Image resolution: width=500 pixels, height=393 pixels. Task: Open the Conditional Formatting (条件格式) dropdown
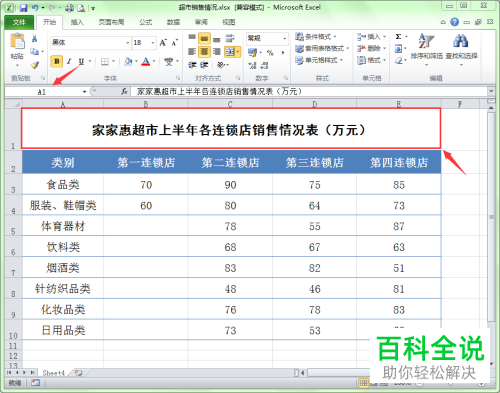tap(315, 37)
